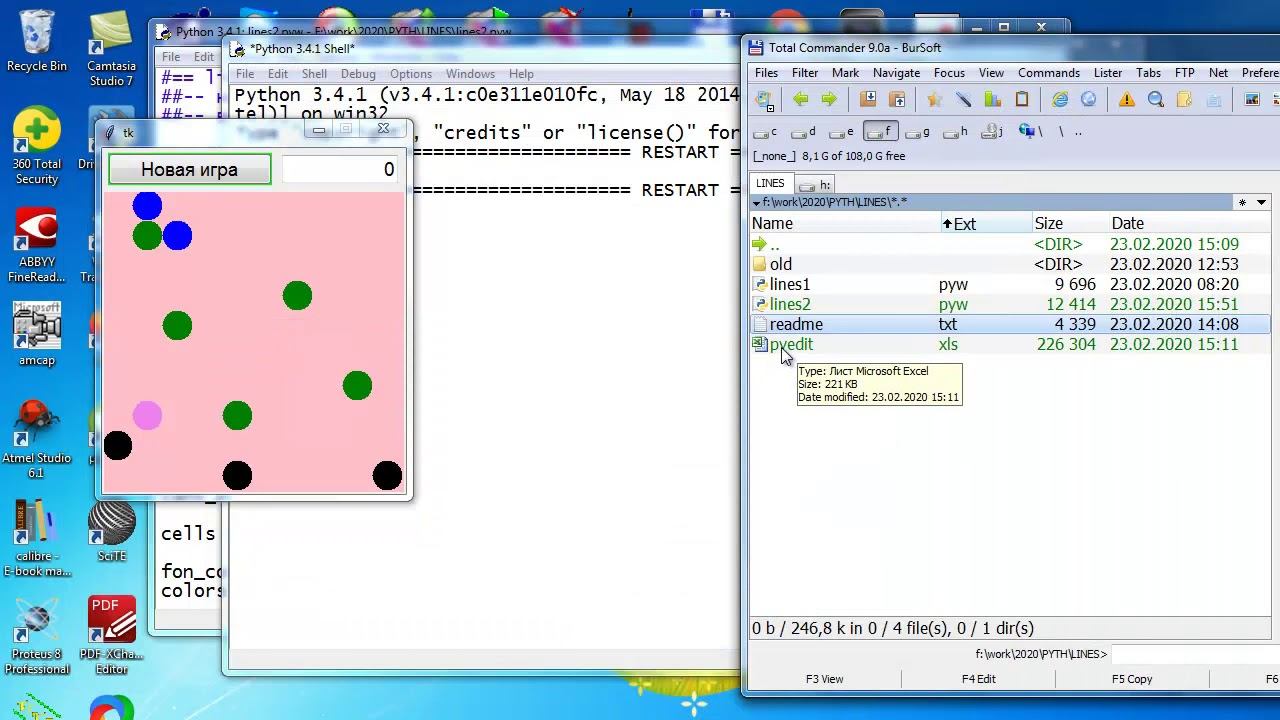Switch to optical drive j in drive bar
Screen dimensions: 1280x720
click(992, 131)
